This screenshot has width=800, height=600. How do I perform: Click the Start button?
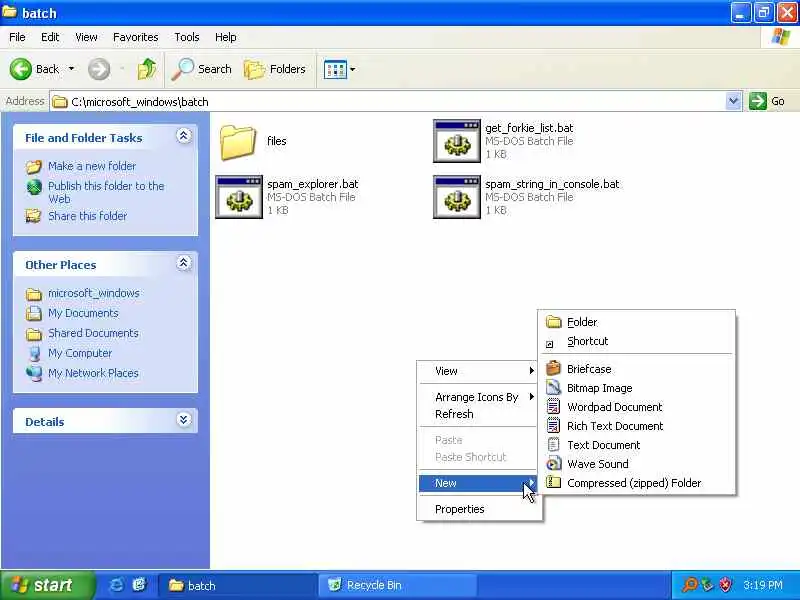point(47,585)
